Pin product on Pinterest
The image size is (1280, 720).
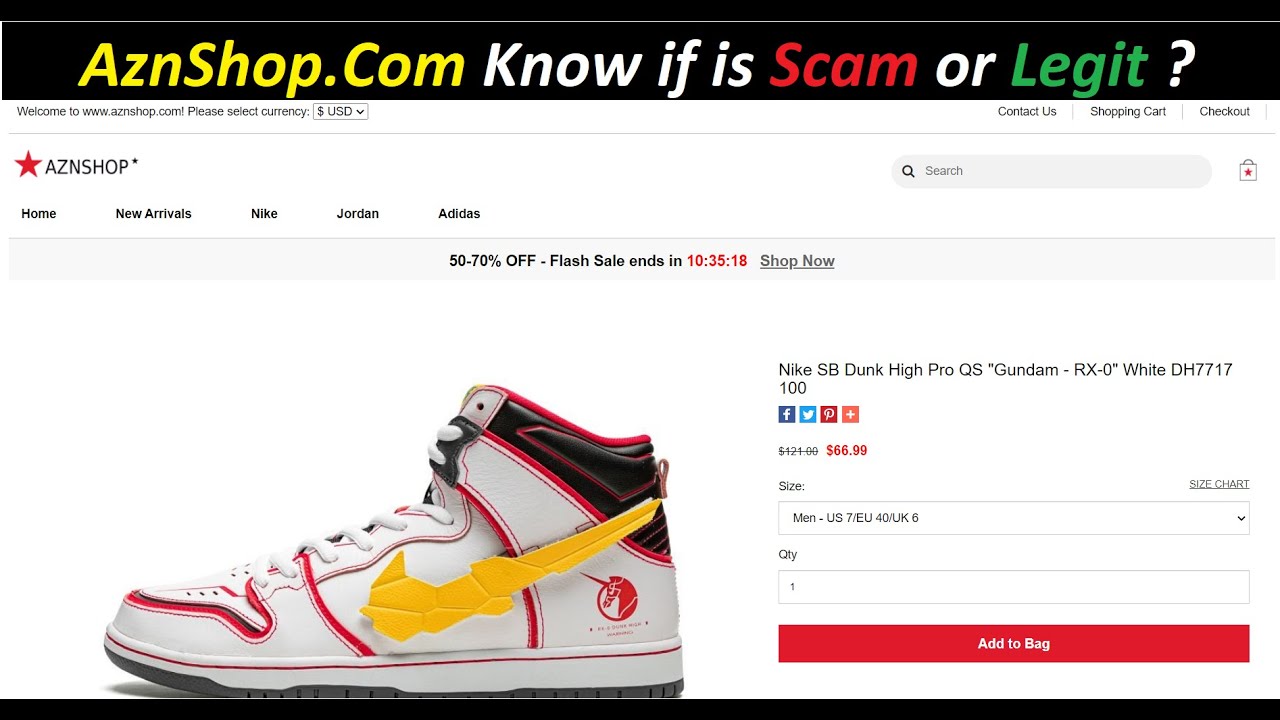coord(829,414)
